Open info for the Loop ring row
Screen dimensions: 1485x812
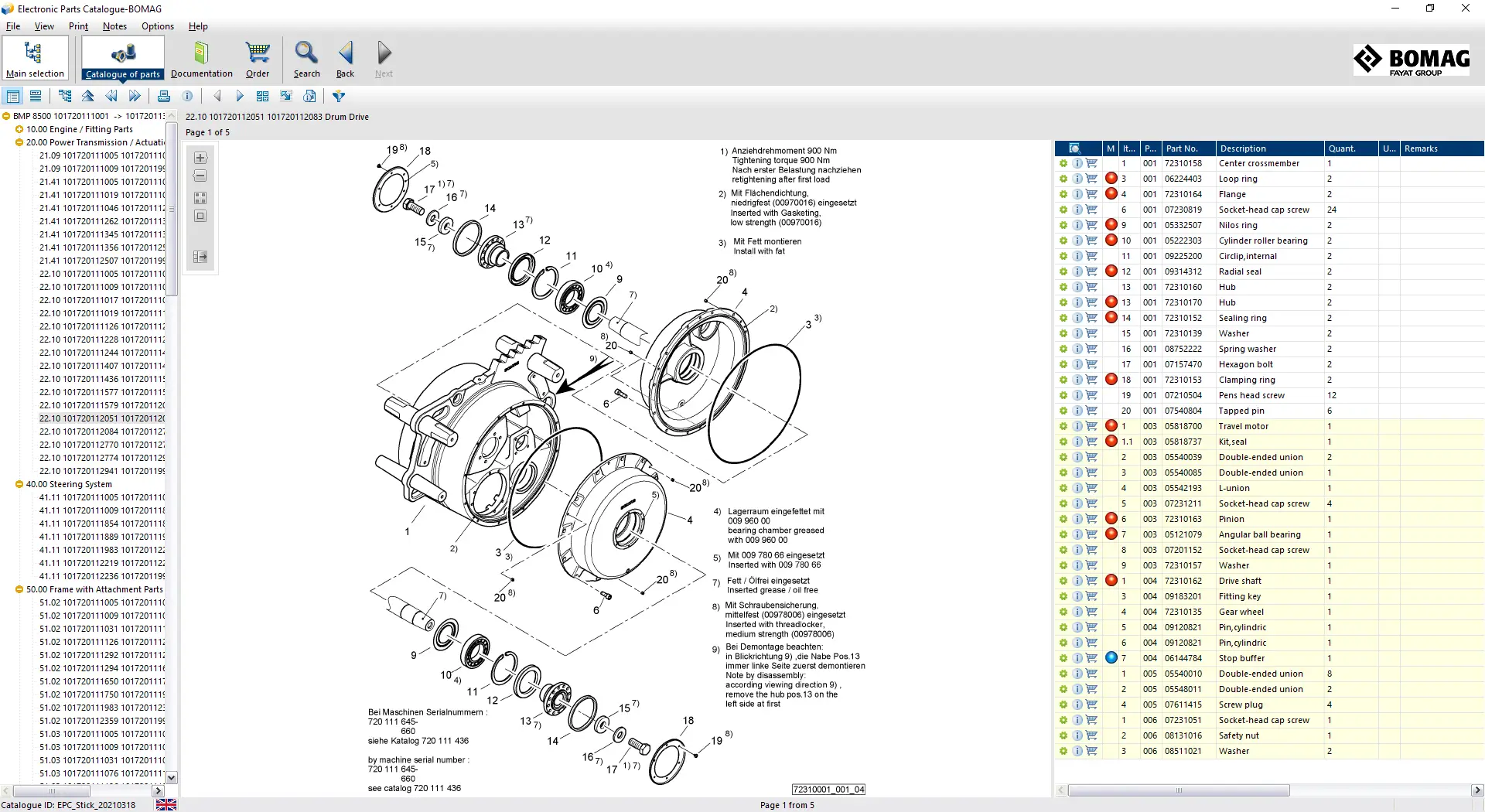point(1077,179)
